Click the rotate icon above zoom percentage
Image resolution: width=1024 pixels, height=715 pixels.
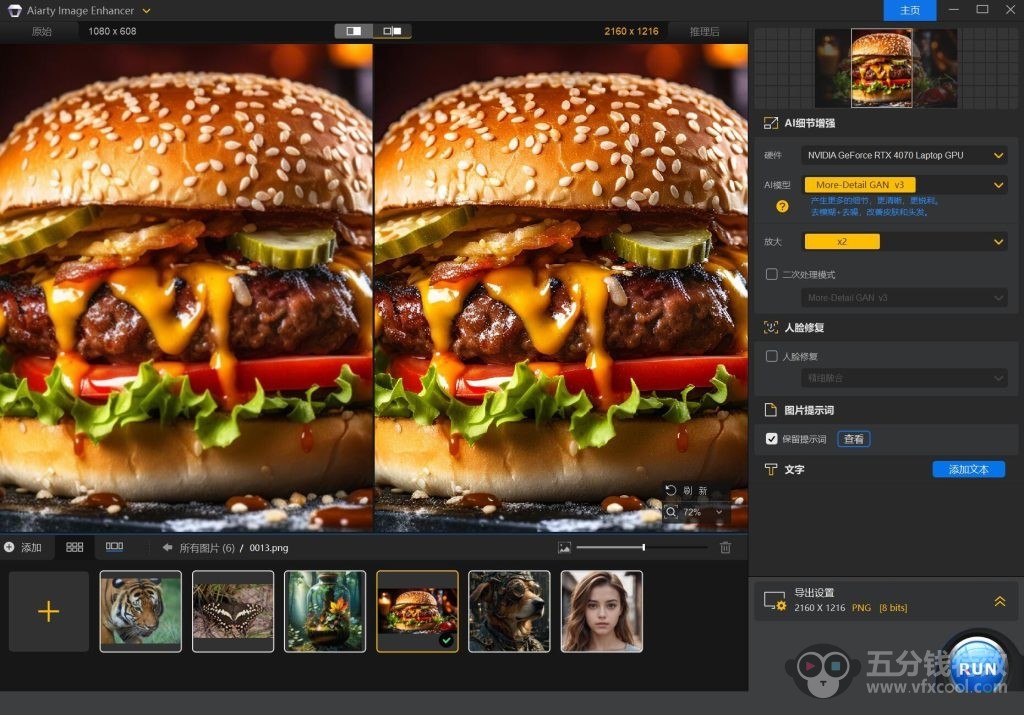pos(672,490)
